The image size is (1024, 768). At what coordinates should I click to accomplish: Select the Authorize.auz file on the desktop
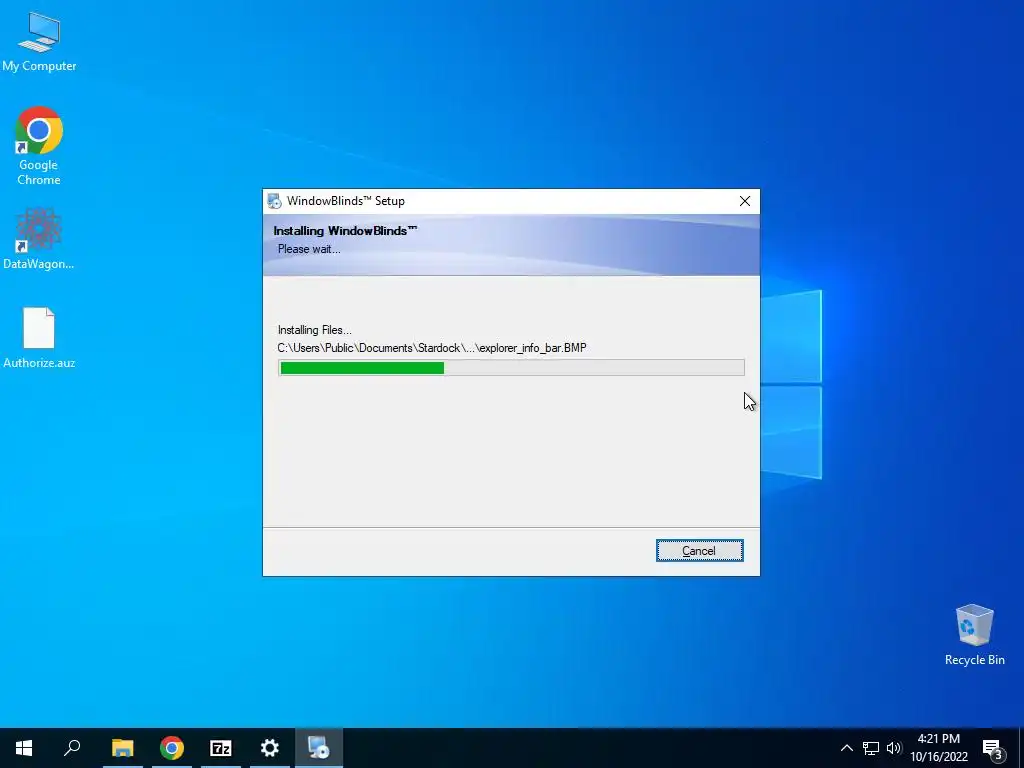(x=39, y=338)
